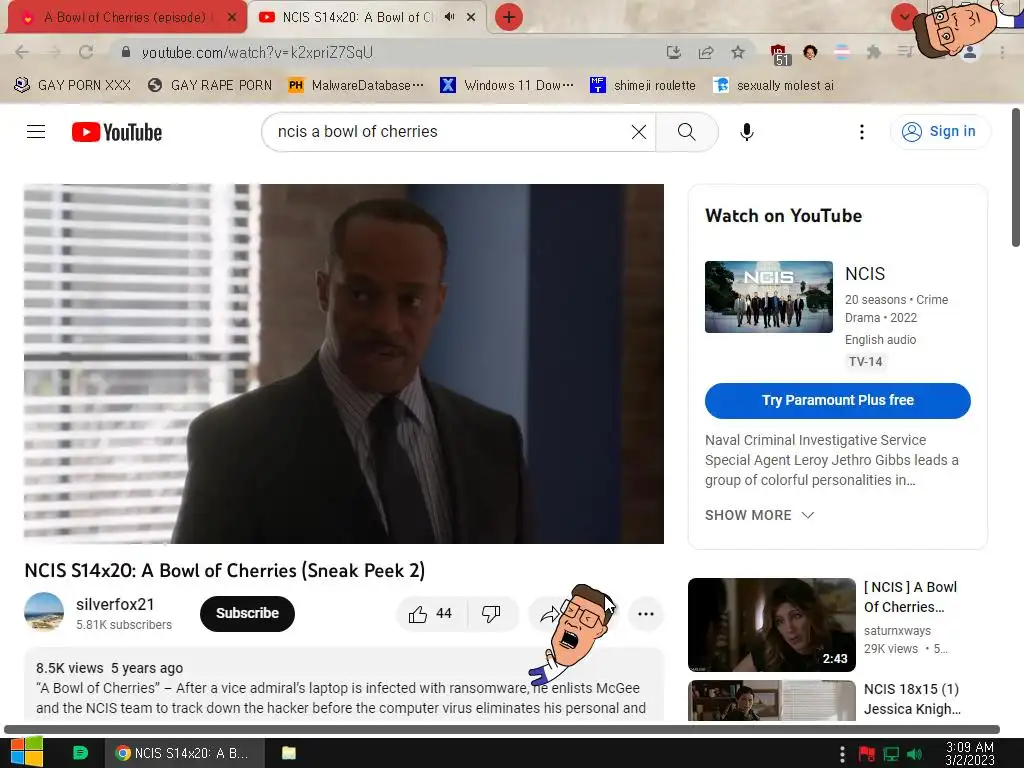Subscribe to silverfox21 channel
The height and width of the screenshot is (768, 1024).
[247, 613]
